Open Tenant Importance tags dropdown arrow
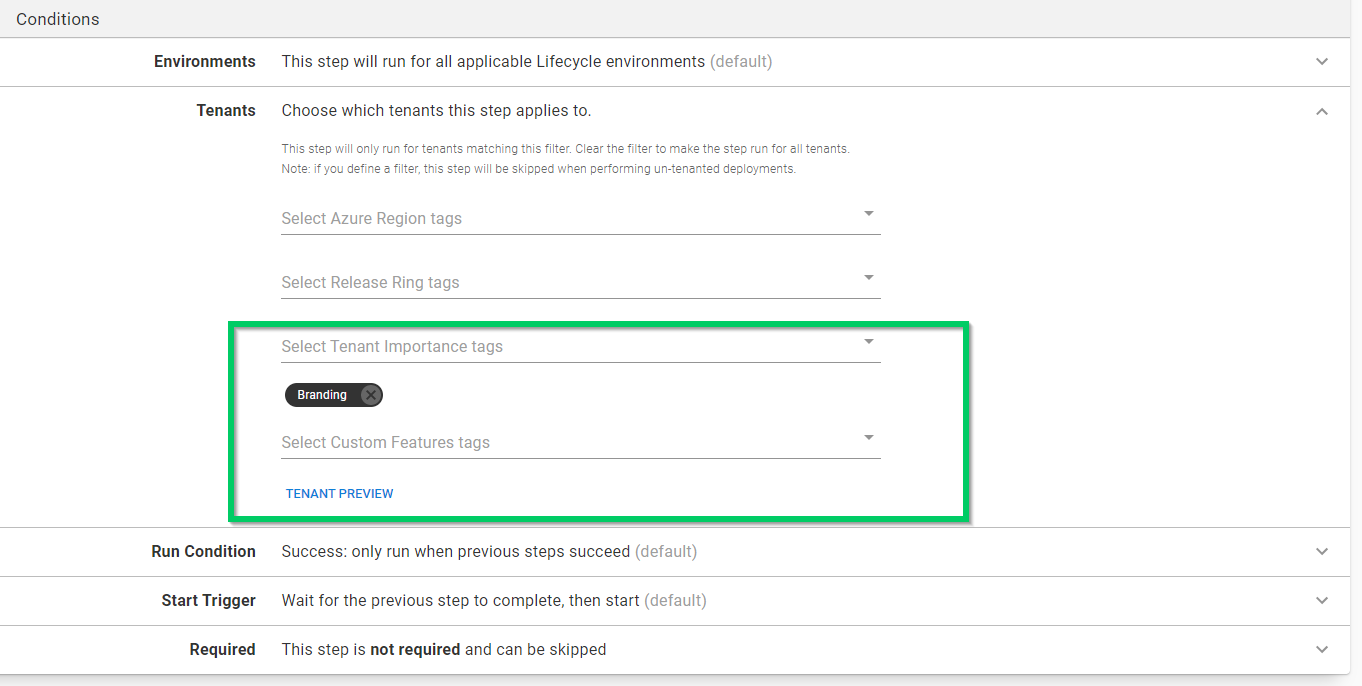The image size is (1362, 686). pyautogui.click(x=868, y=342)
